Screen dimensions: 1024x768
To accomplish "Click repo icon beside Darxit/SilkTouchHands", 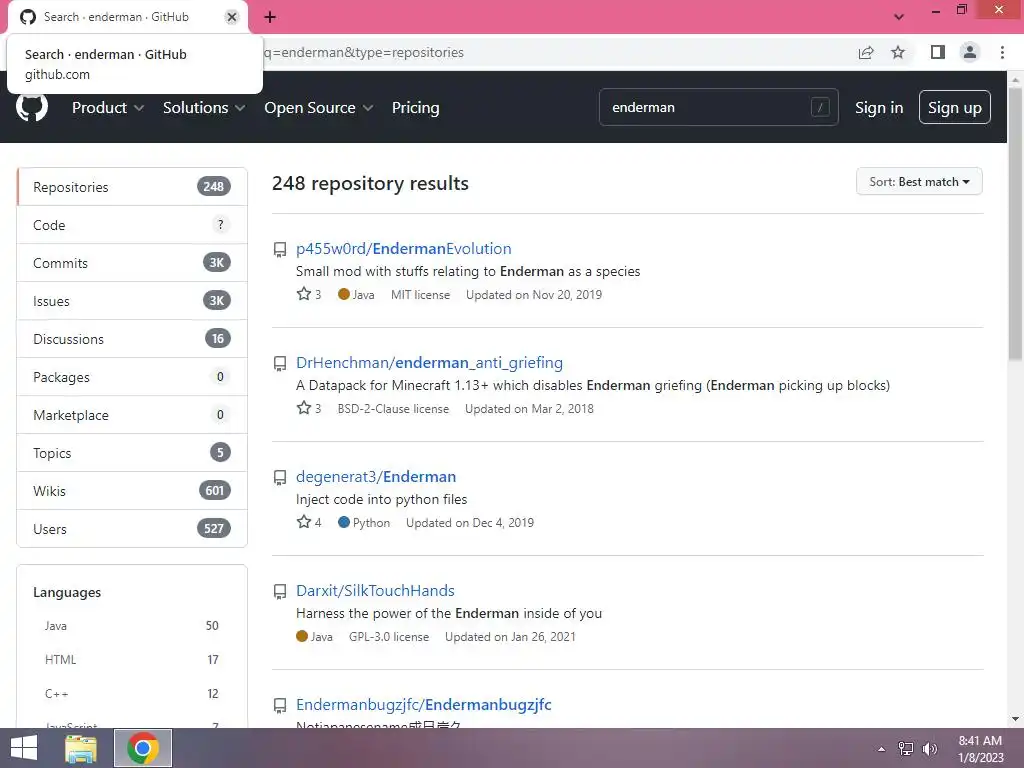I will click(x=280, y=592).
